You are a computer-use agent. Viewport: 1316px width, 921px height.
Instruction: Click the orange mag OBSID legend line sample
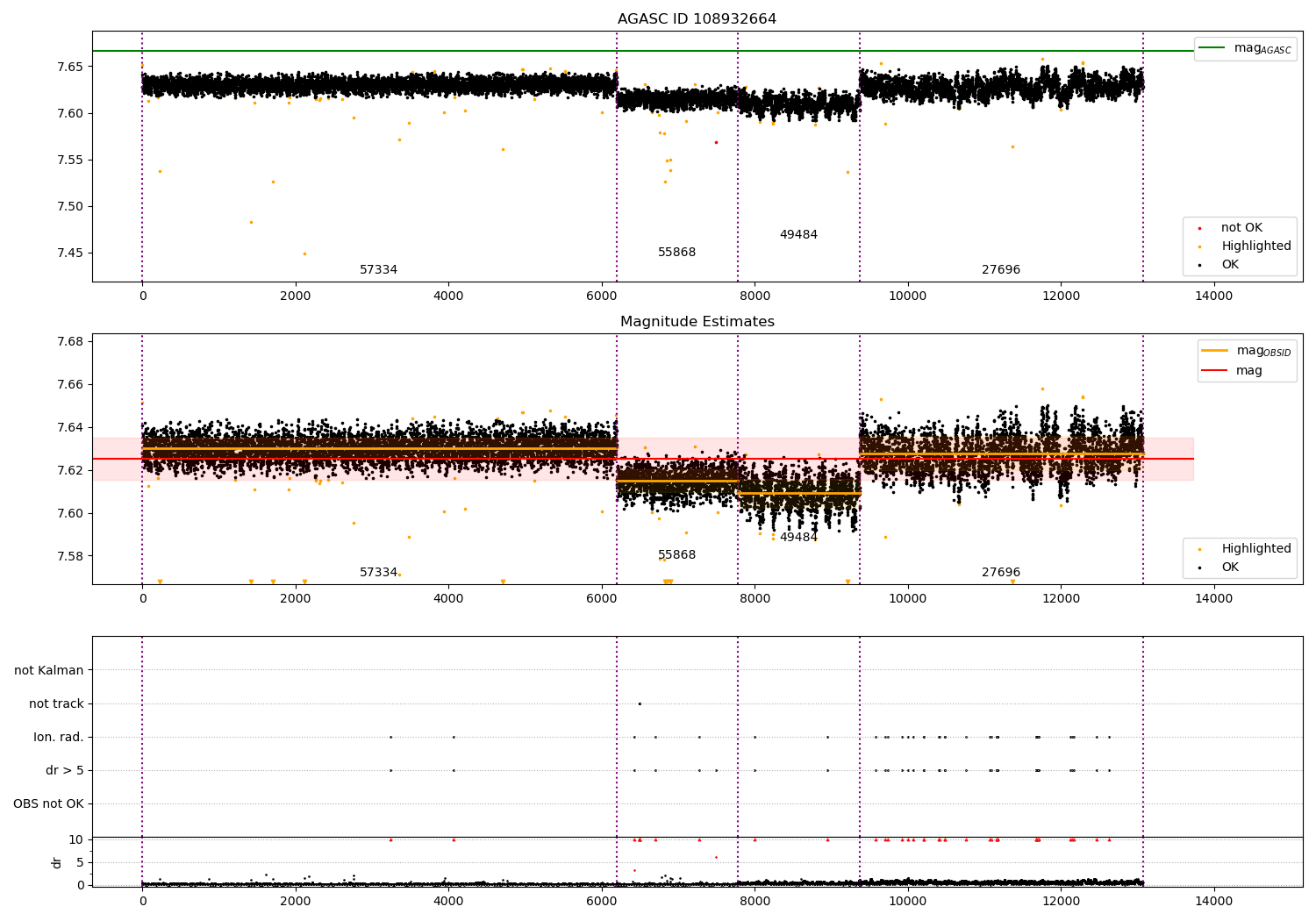[1214, 350]
